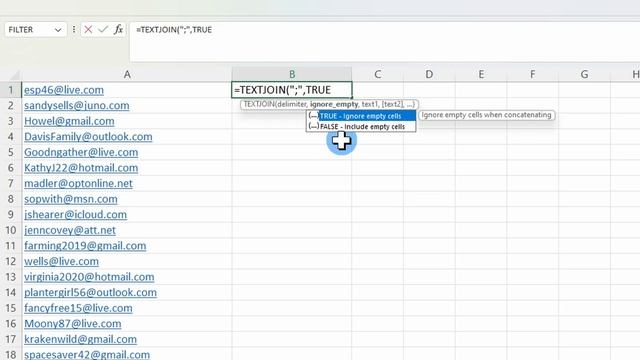The height and width of the screenshot is (360, 640).
Task: Select column F header
Action: (532, 74)
